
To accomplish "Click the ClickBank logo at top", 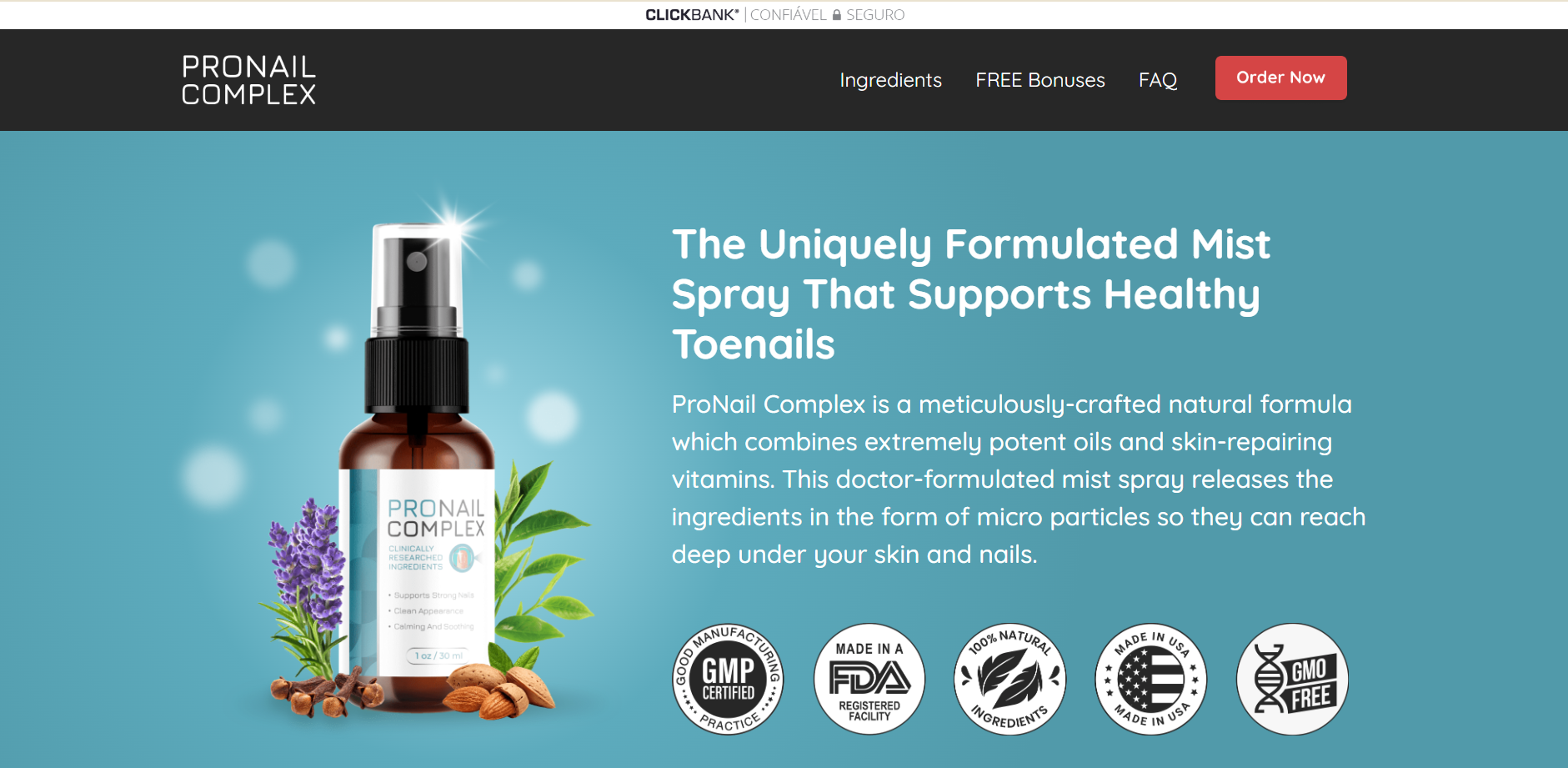I will [x=692, y=15].
